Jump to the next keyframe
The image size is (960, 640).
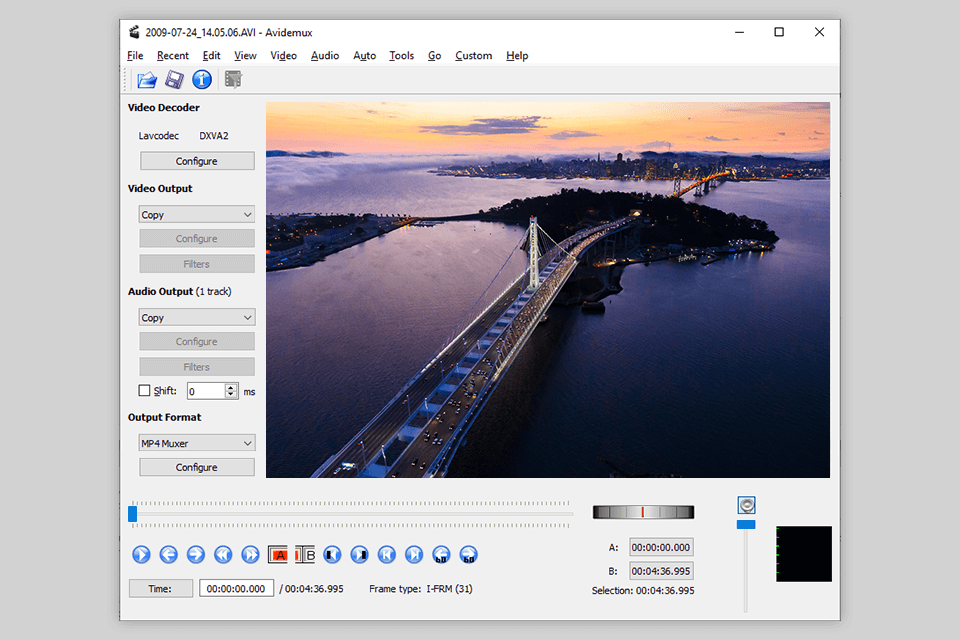[x=251, y=554]
